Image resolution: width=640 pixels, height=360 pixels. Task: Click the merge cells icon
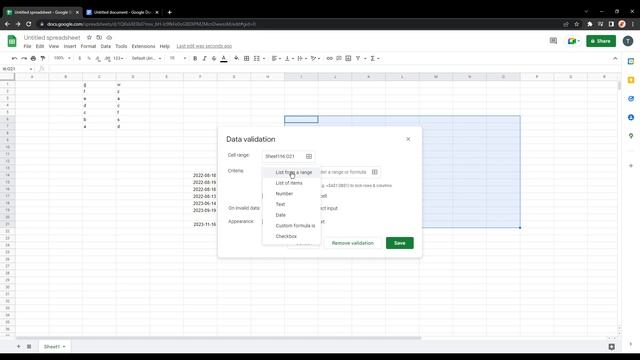[257, 58]
